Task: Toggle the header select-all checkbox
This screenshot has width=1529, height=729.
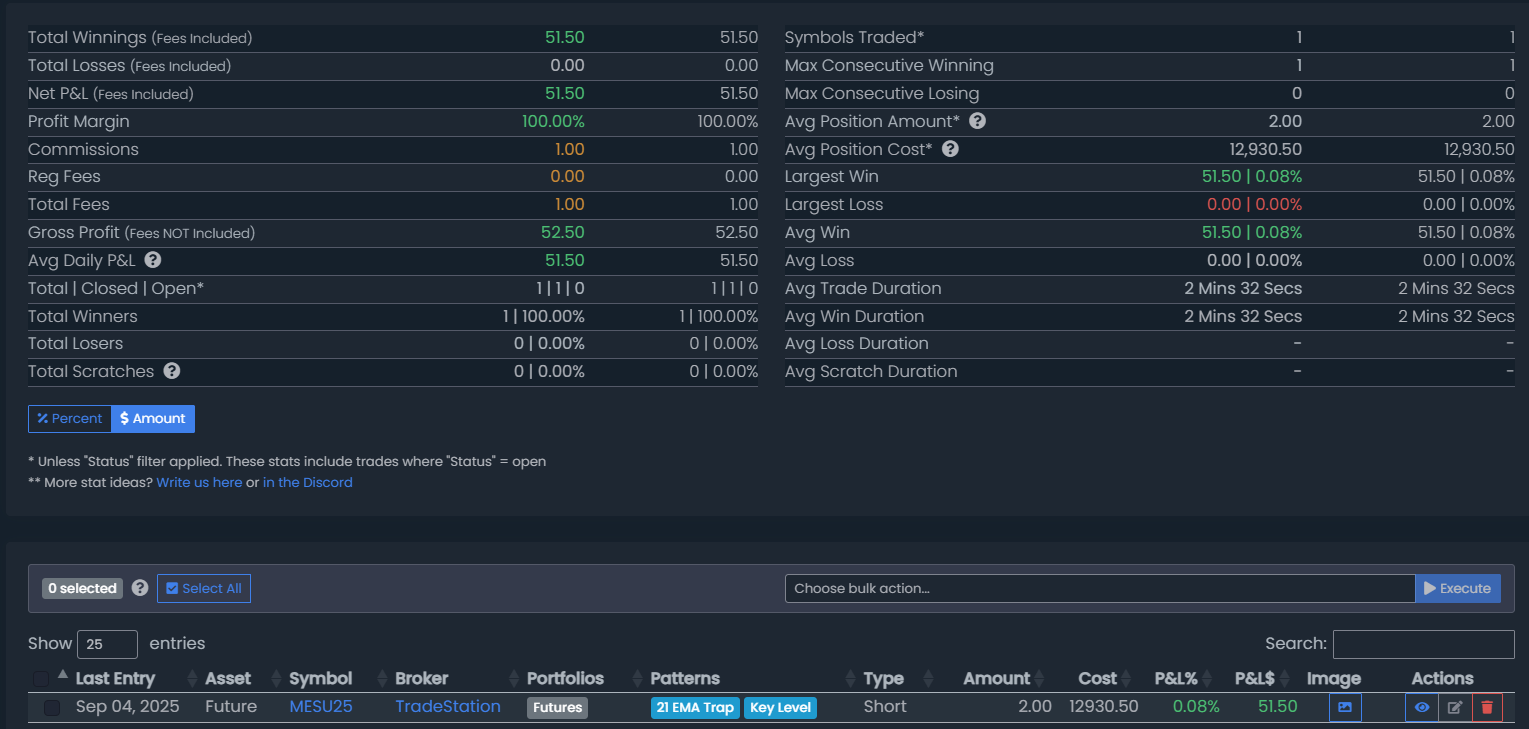Action: (x=41, y=679)
